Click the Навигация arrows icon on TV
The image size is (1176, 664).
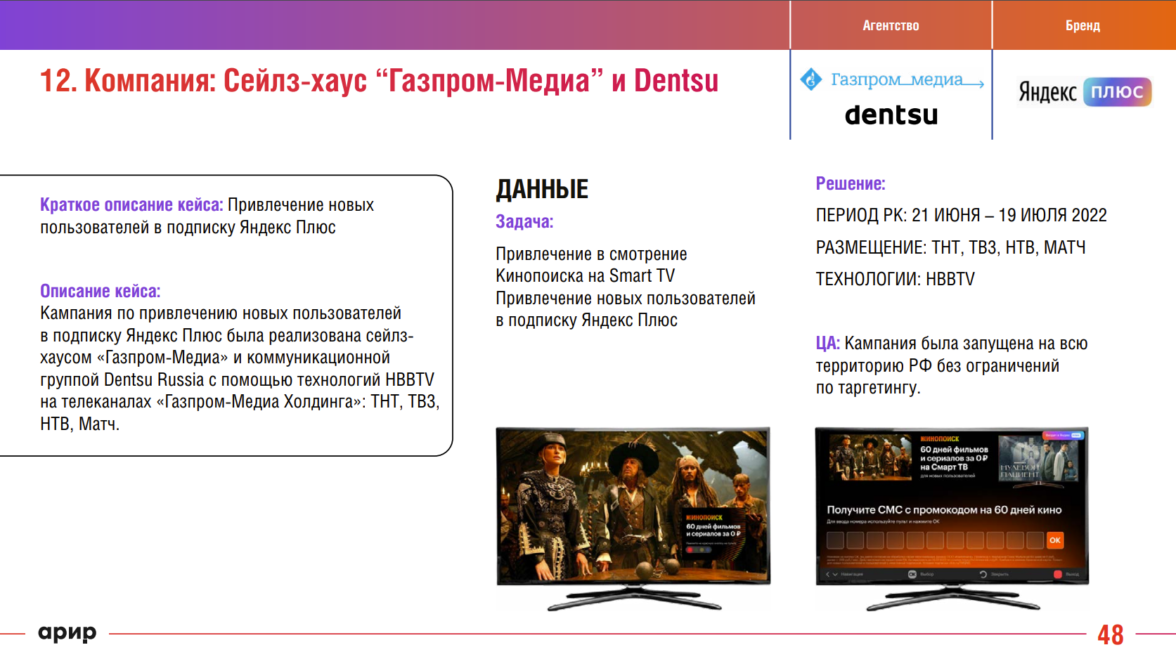coord(831,575)
